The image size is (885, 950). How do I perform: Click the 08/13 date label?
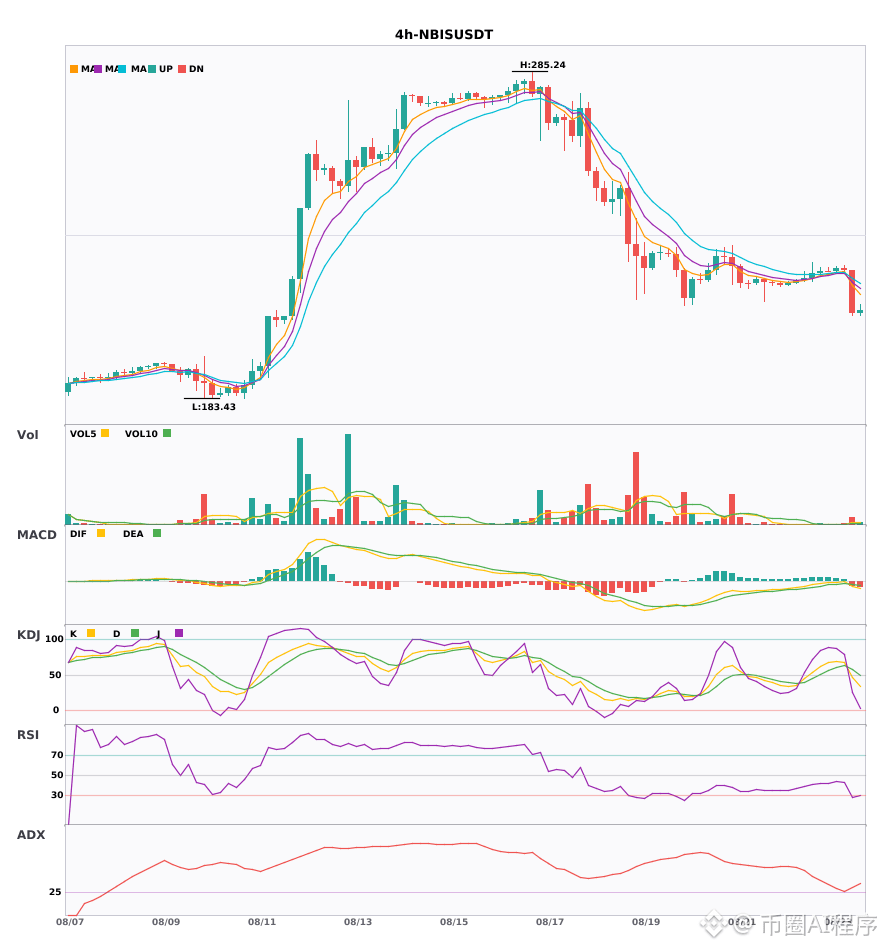coord(358,922)
